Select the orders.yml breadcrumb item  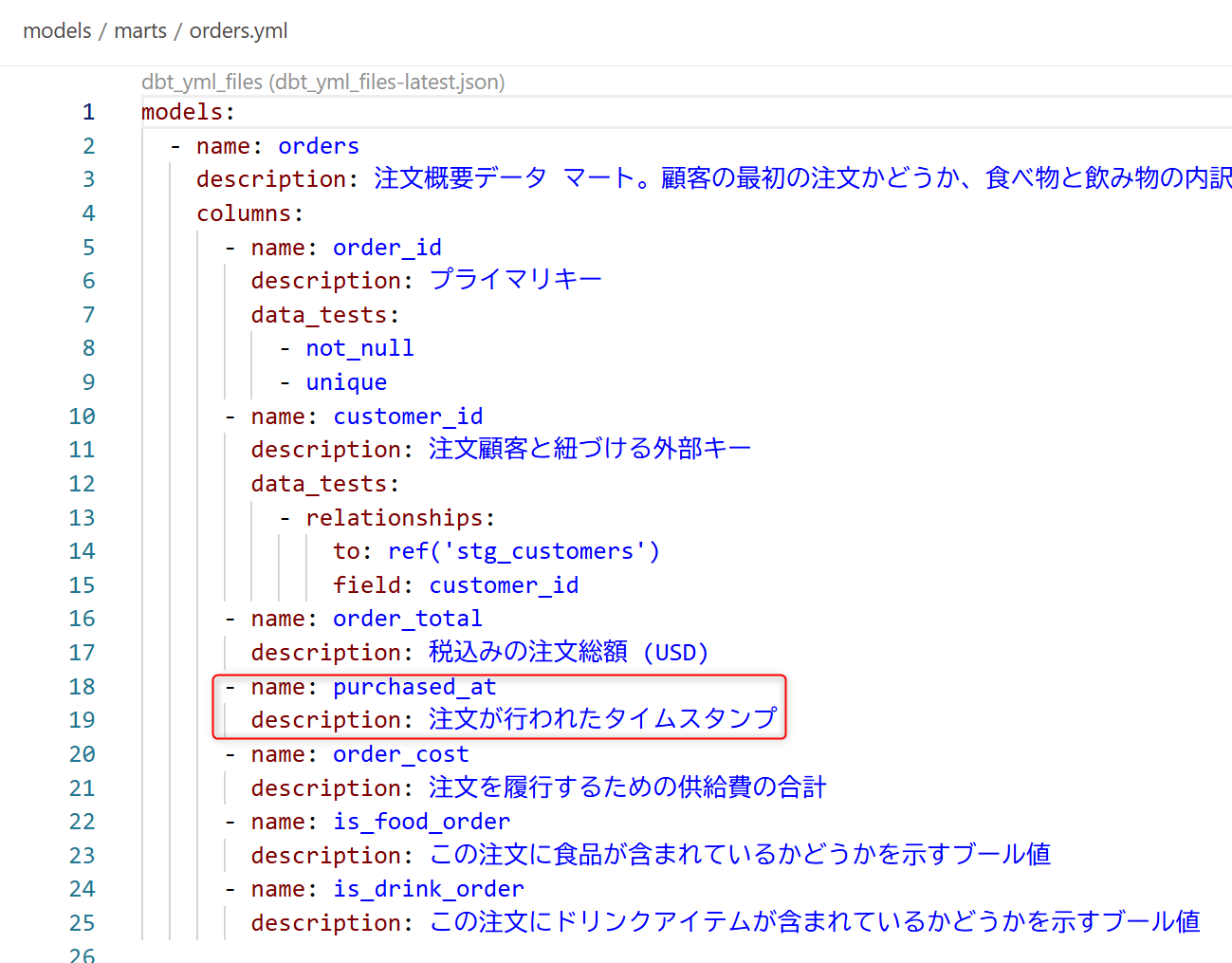(x=238, y=30)
